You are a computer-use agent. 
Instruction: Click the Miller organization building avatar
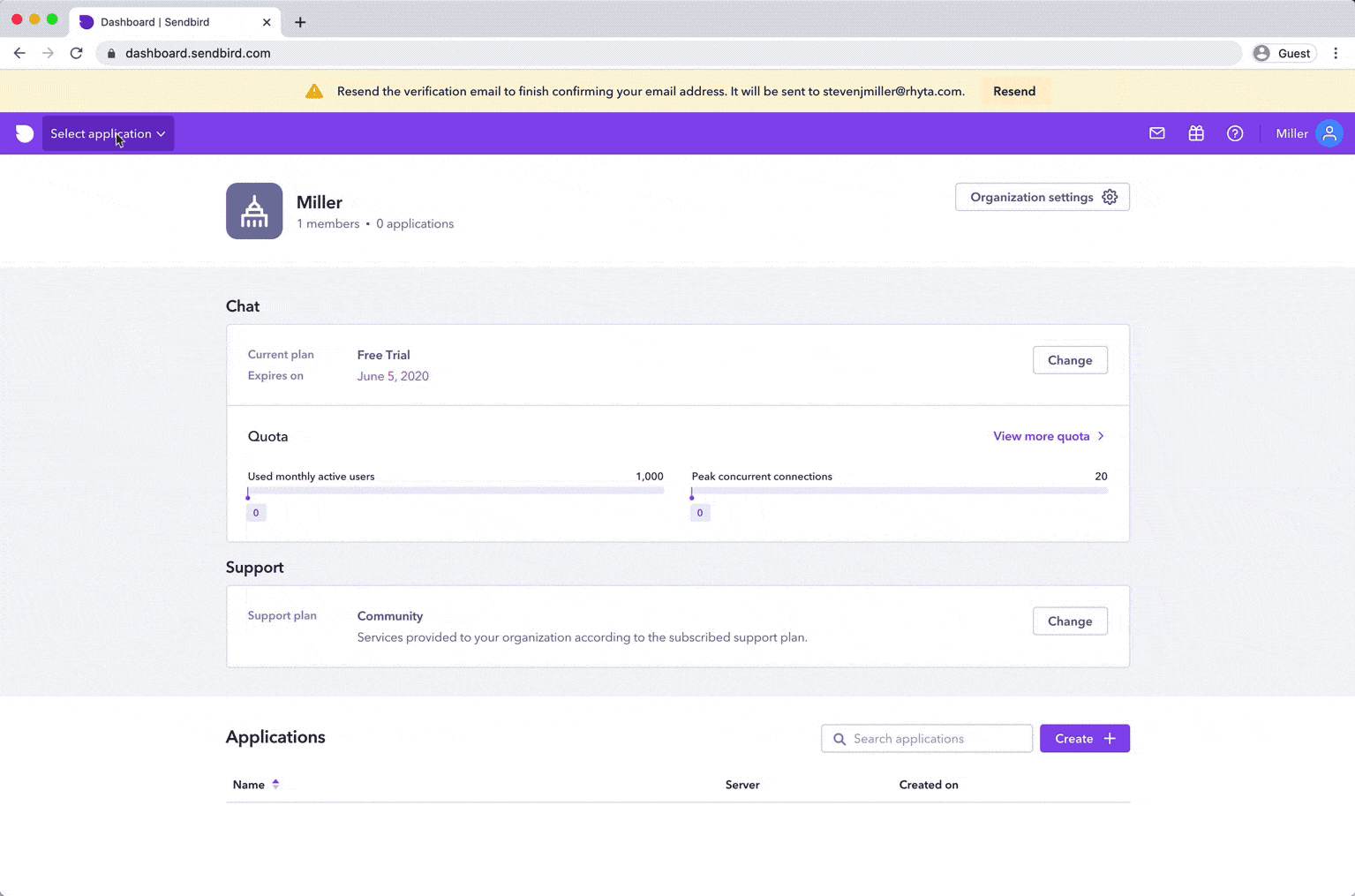254,211
